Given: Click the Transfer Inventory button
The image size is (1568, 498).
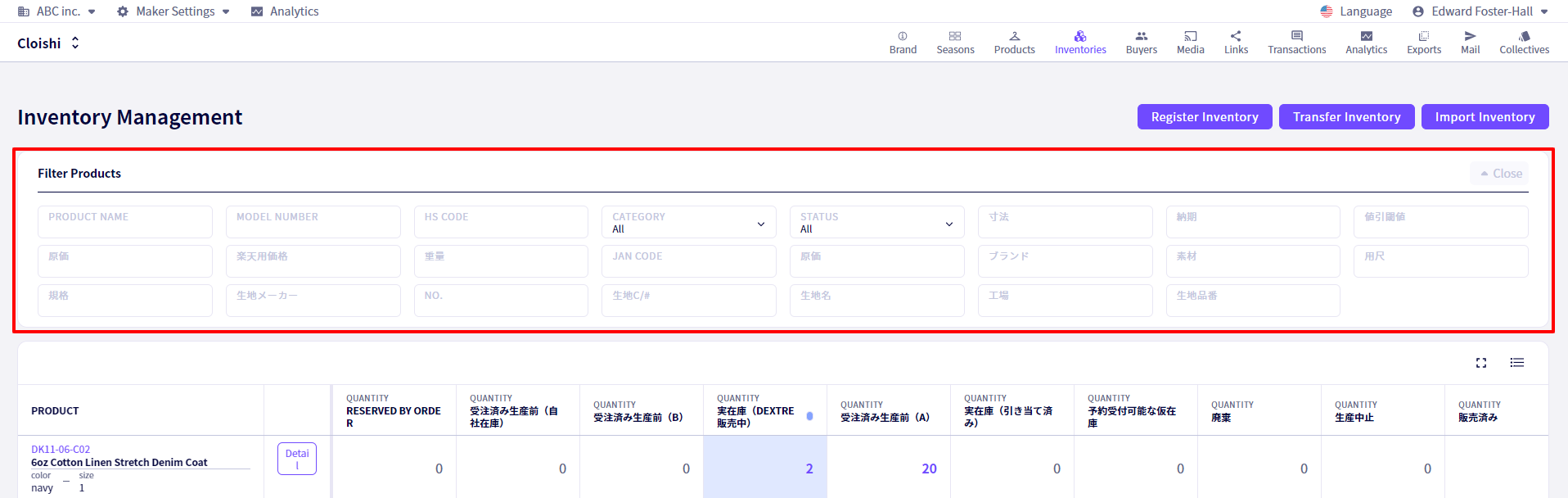Looking at the screenshot, I should click(x=1346, y=116).
